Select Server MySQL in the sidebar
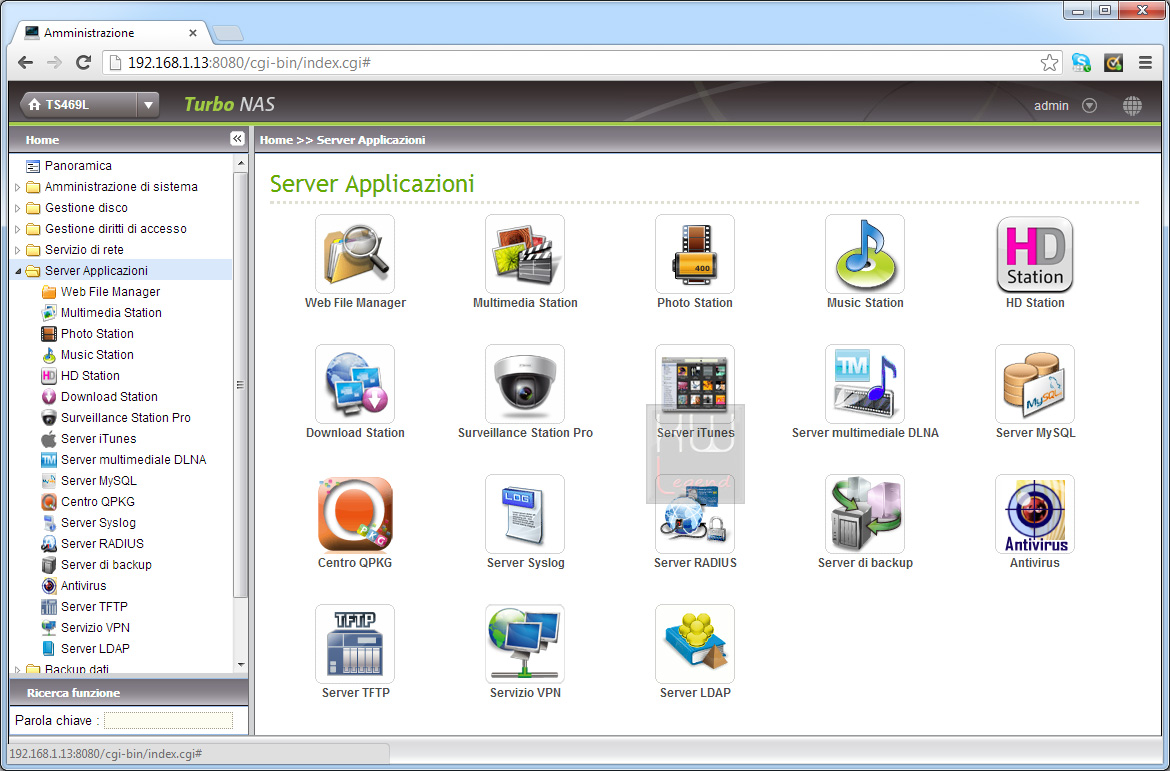This screenshot has height=771, width=1170. tap(98, 480)
